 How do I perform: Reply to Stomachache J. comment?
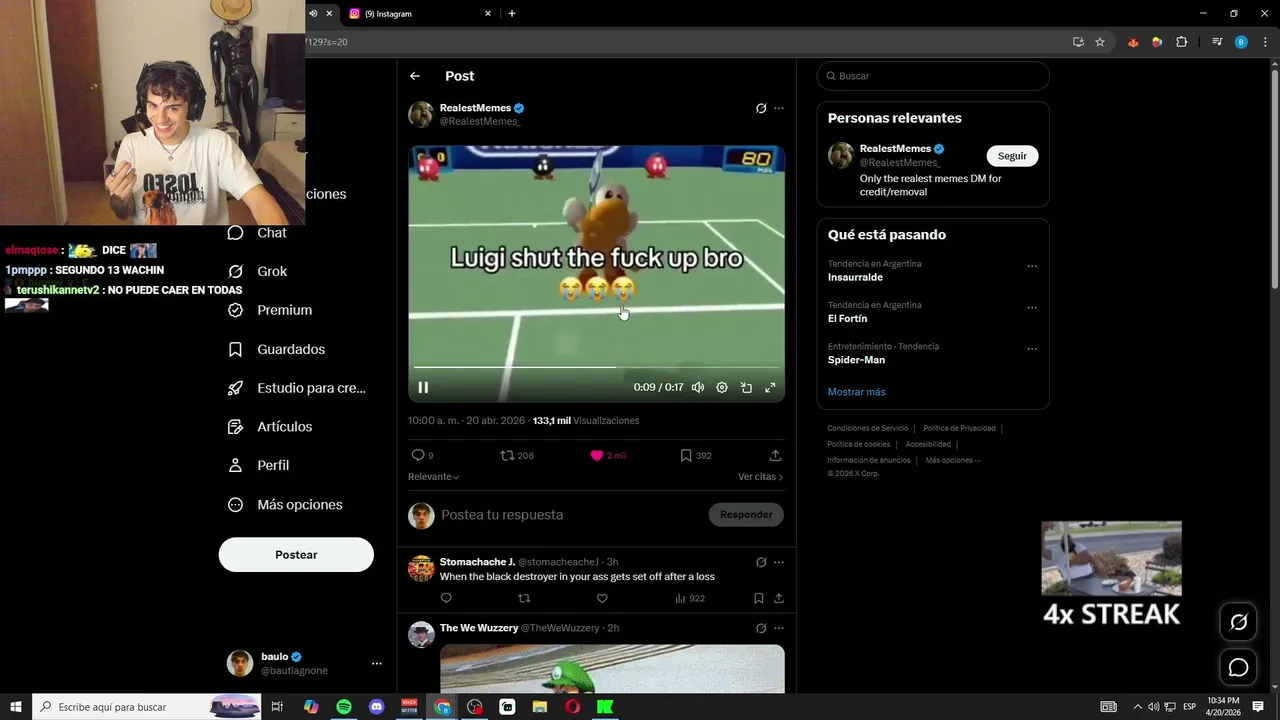pyautogui.click(x=446, y=598)
